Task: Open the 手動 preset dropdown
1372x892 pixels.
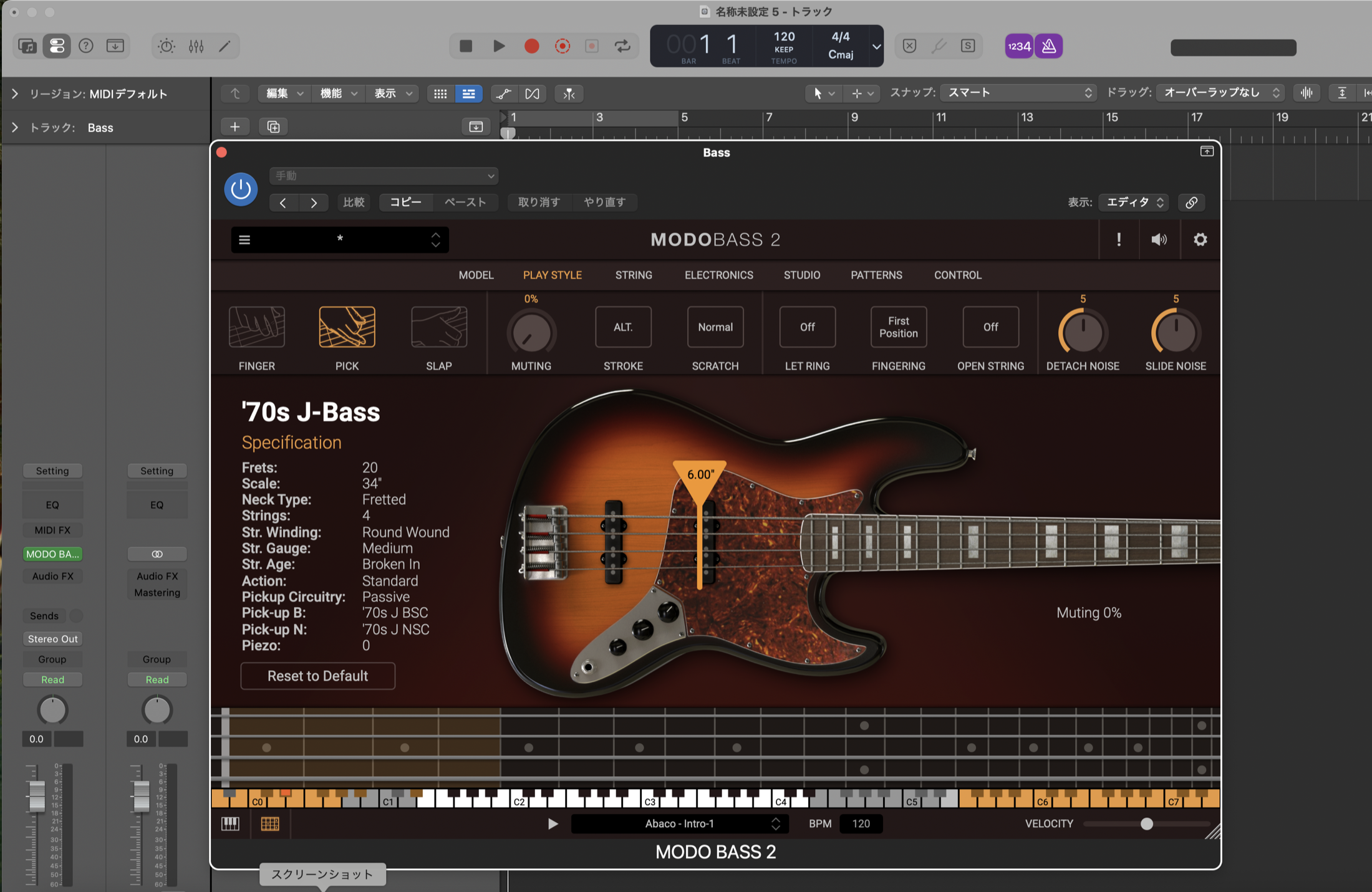Action: coord(384,176)
